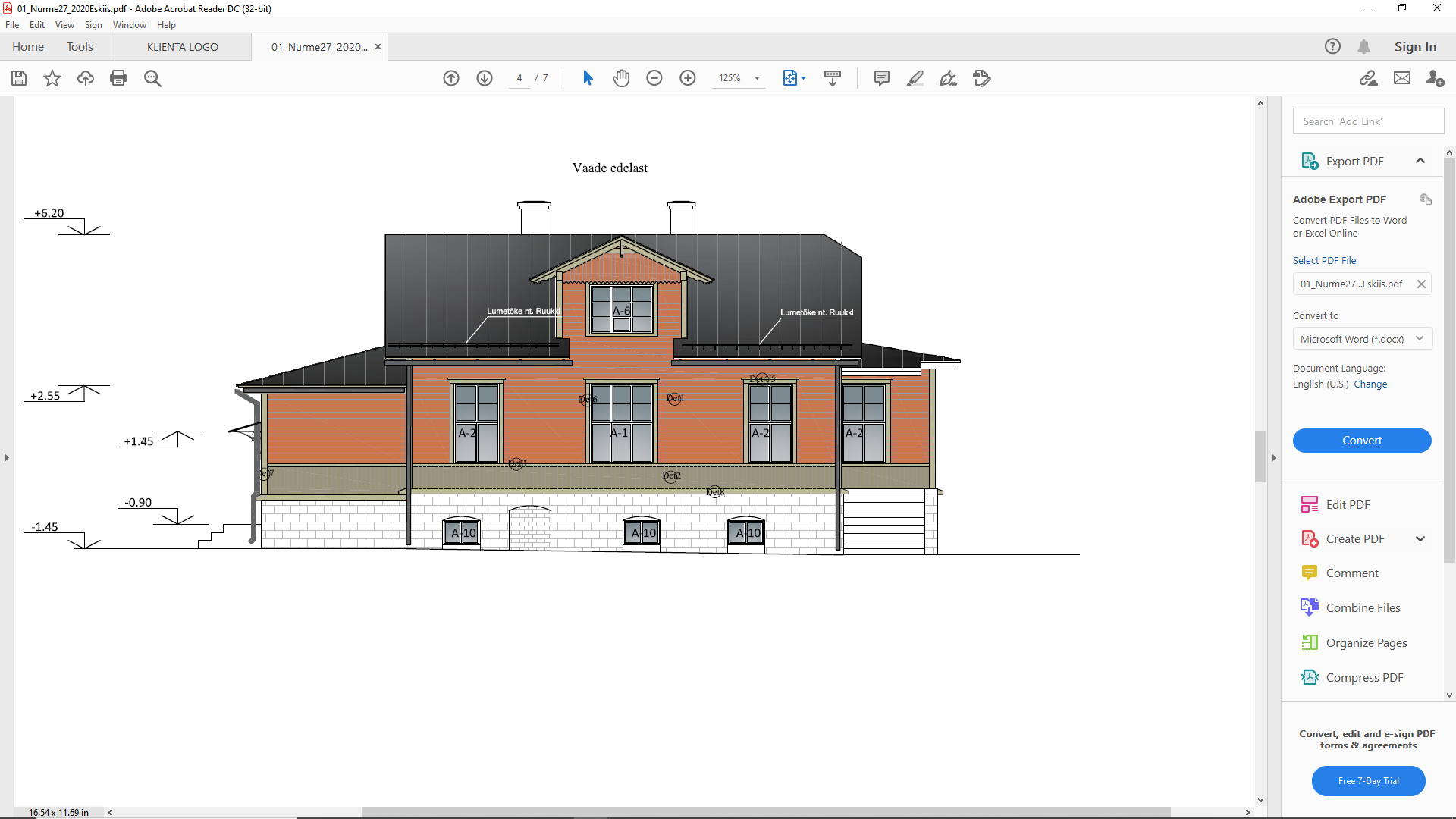Open the Fill & Sign tool
Image resolution: width=1456 pixels, height=819 pixels.
click(948, 78)
